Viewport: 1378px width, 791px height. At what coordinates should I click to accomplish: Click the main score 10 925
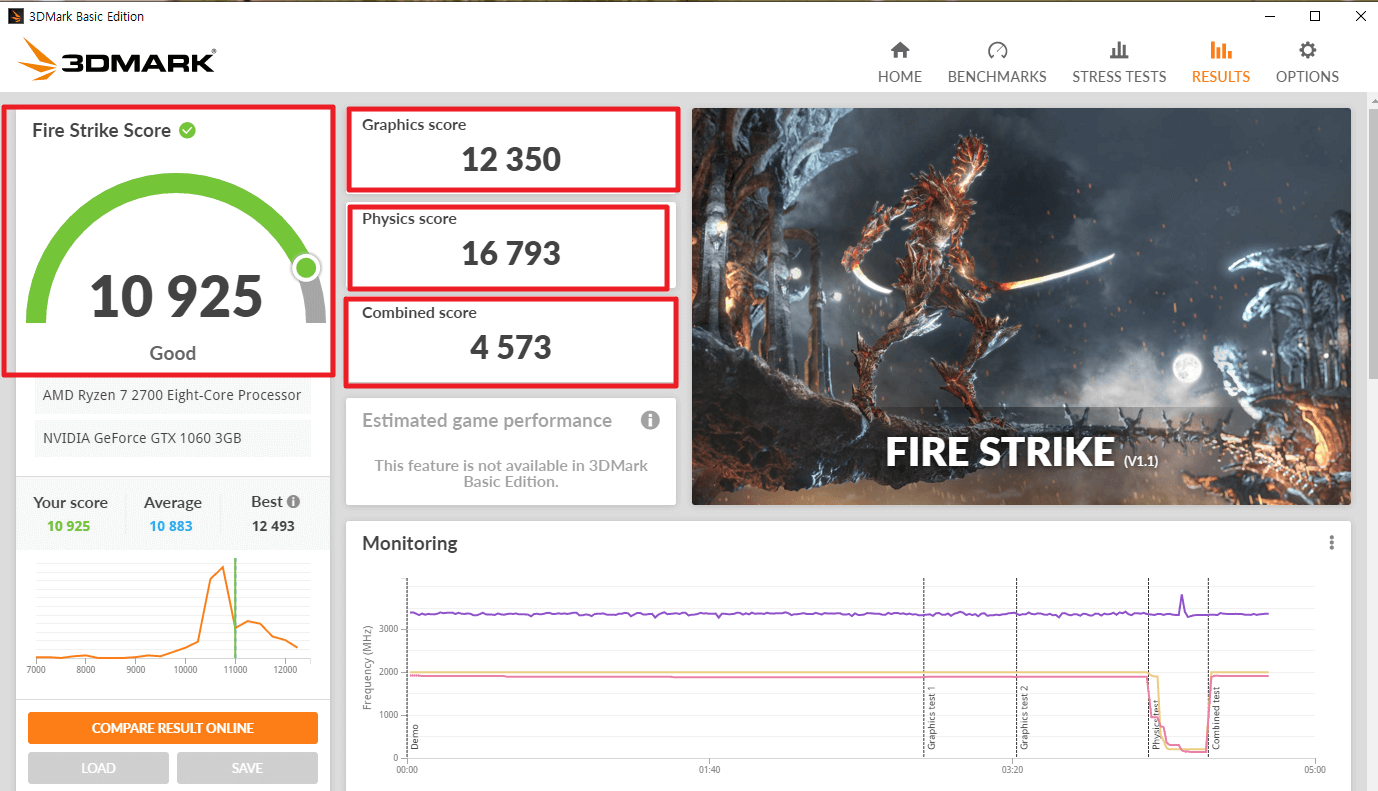[x=176, y=297]
